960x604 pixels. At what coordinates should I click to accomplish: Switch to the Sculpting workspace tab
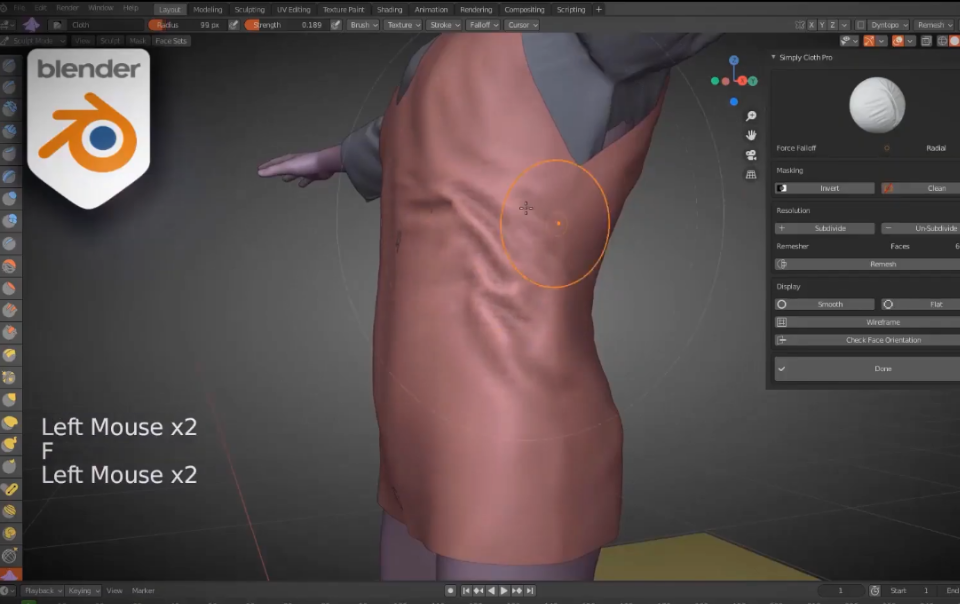click(249, 10)
